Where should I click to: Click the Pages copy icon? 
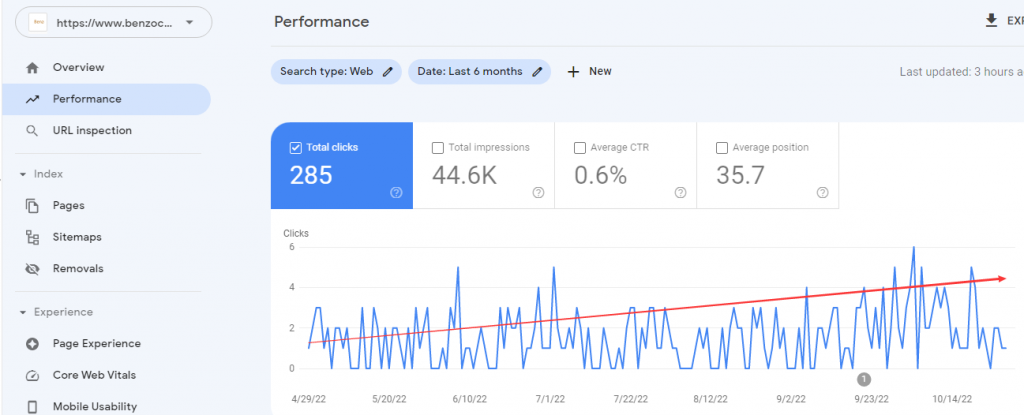pyautogui.click(x=32, y=206)
